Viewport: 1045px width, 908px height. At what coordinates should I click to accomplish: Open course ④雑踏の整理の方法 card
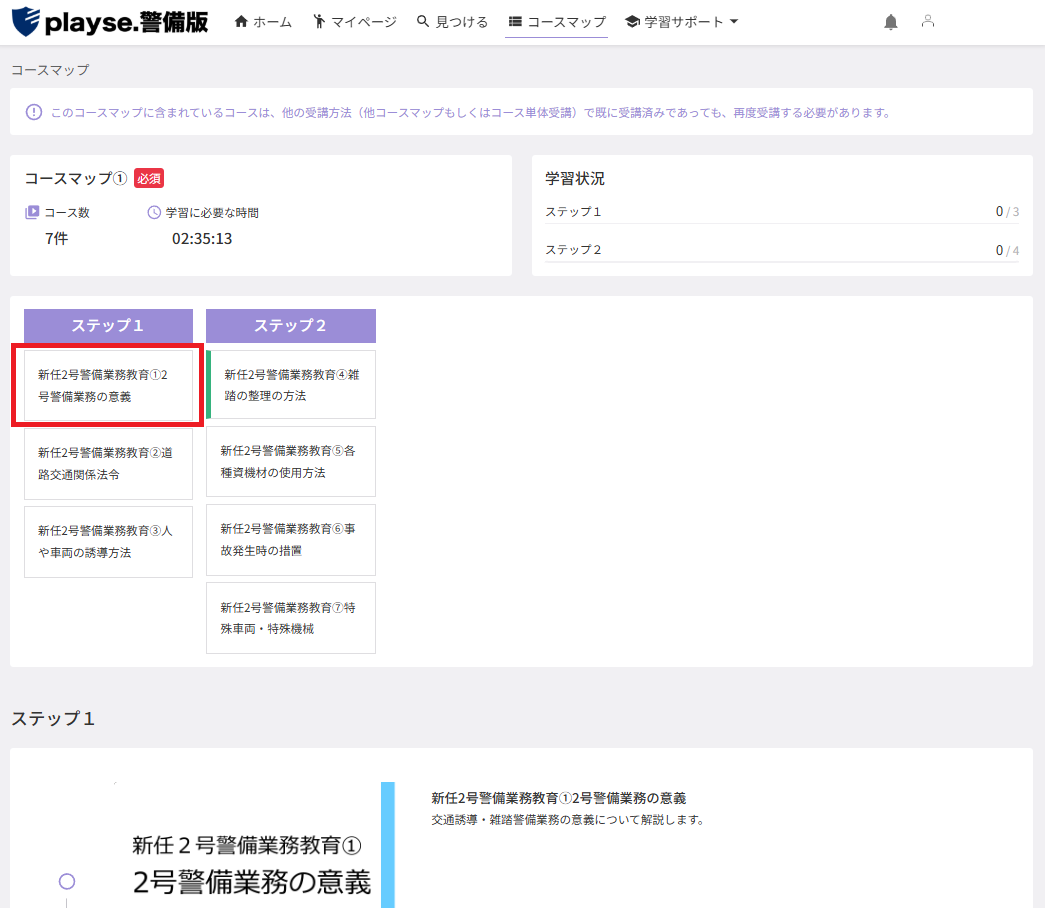click(291, 385)
